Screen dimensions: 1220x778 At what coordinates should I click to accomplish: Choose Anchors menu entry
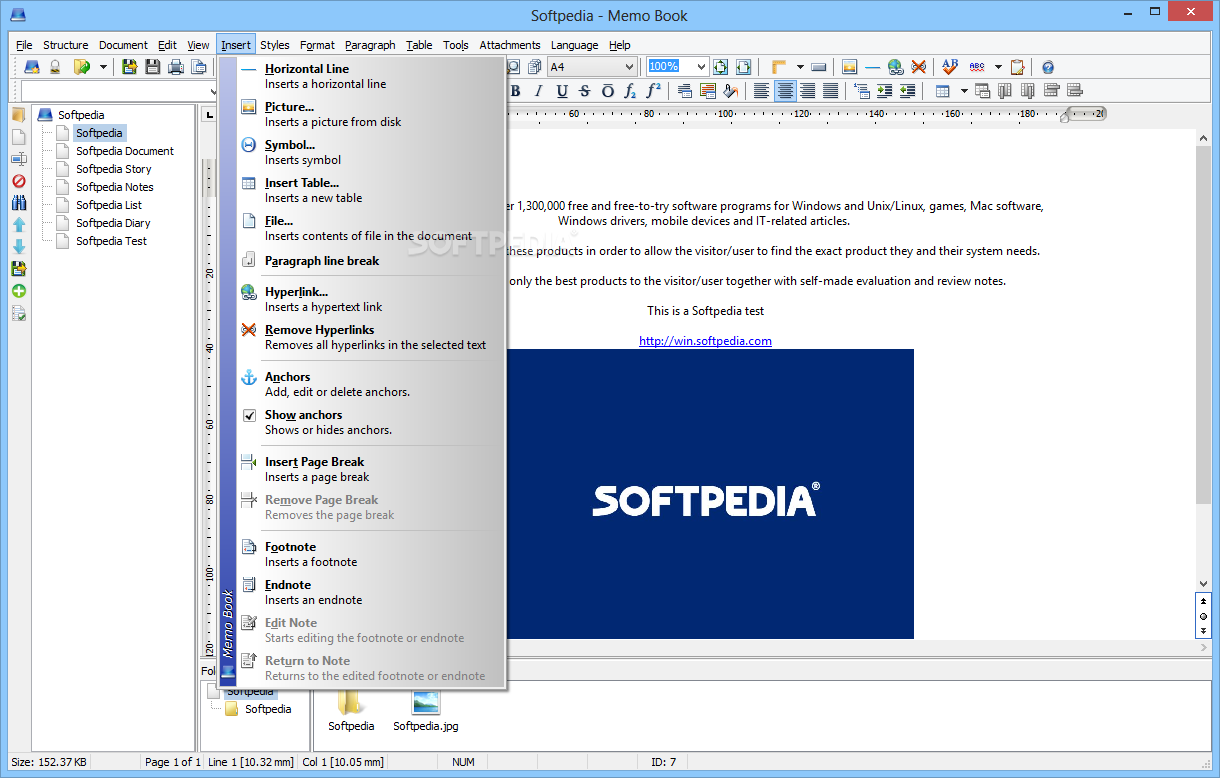click(x=371, y=384)
